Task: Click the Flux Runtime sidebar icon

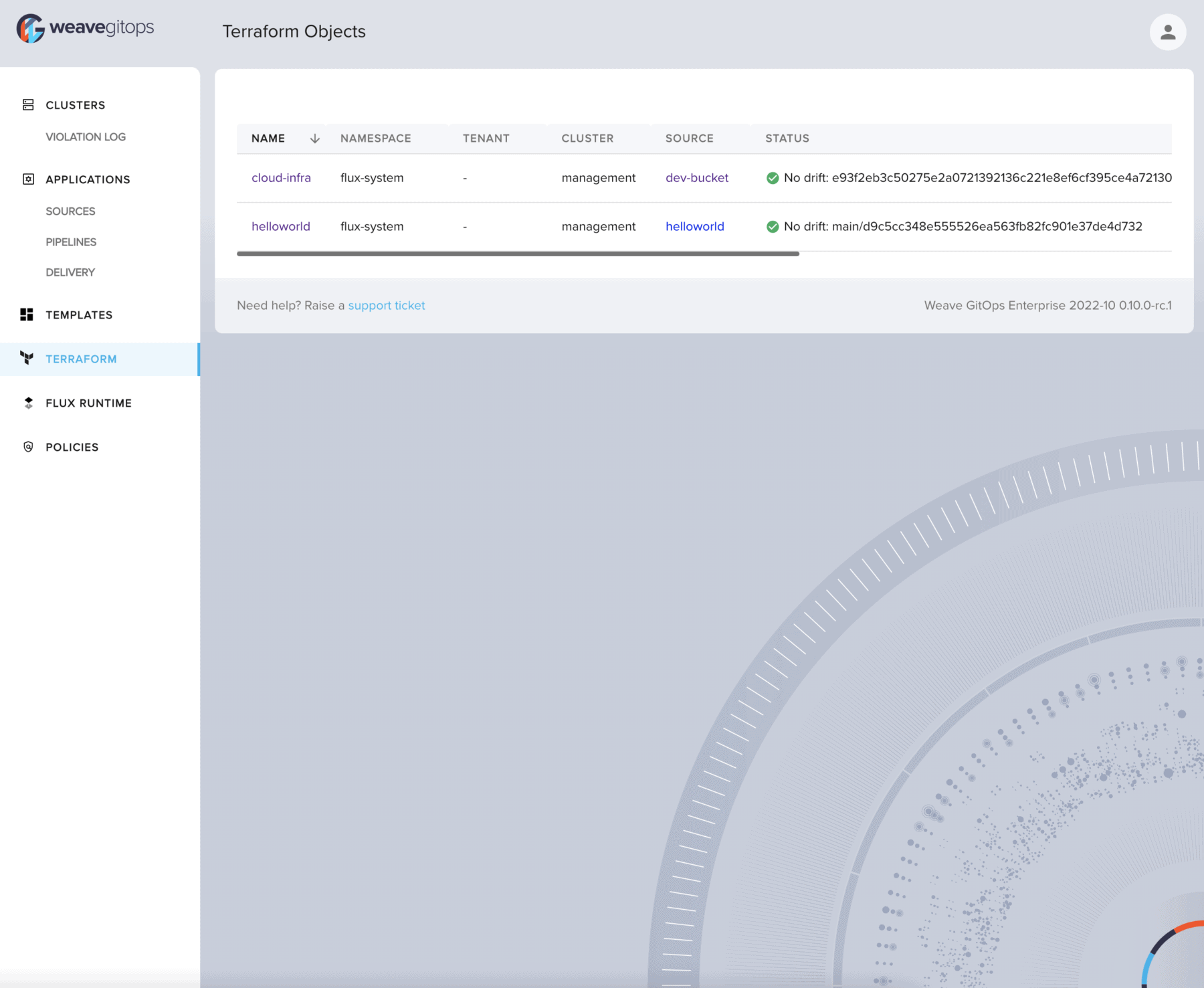Action: click(27, 403)
